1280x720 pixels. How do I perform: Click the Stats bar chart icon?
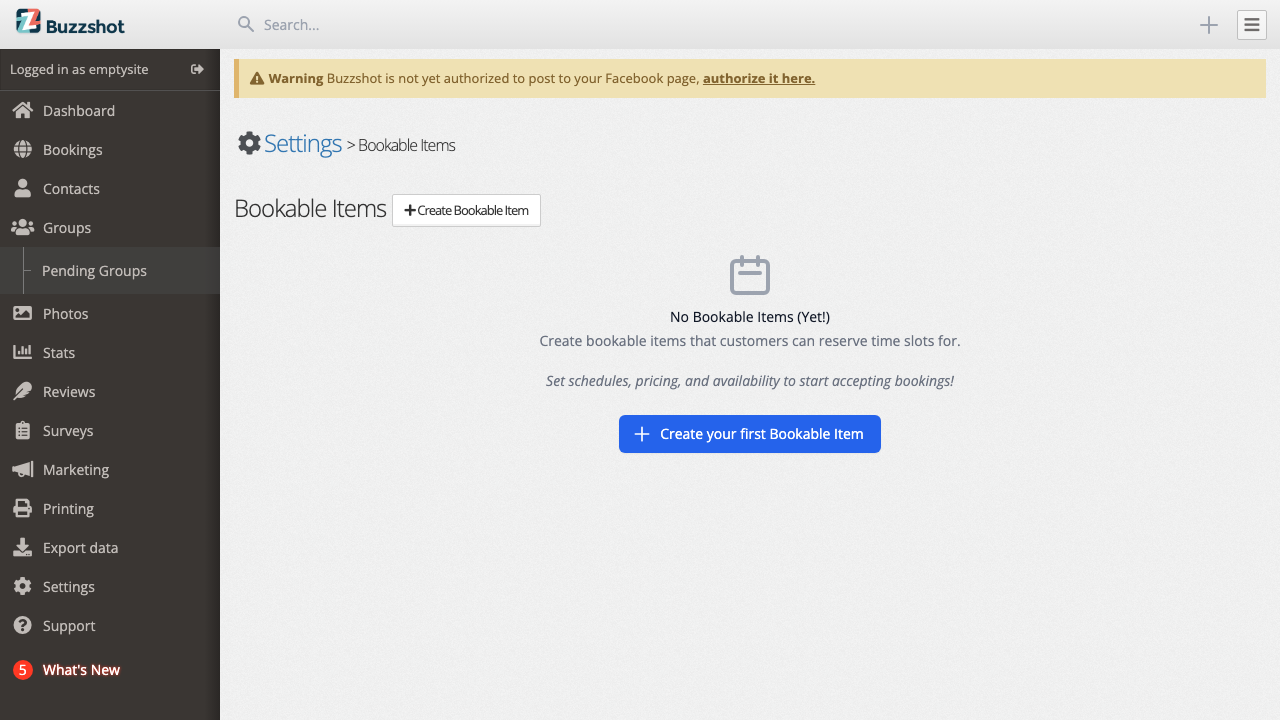click(x=22, y=352)
